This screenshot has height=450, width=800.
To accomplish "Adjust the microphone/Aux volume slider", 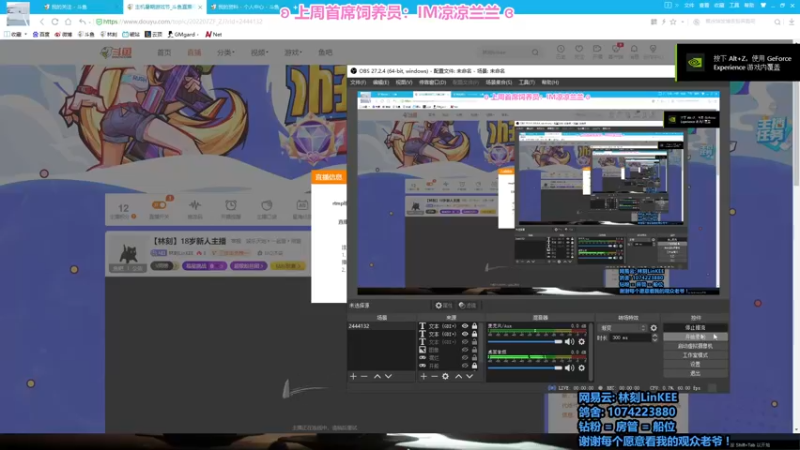I will 524,342.
